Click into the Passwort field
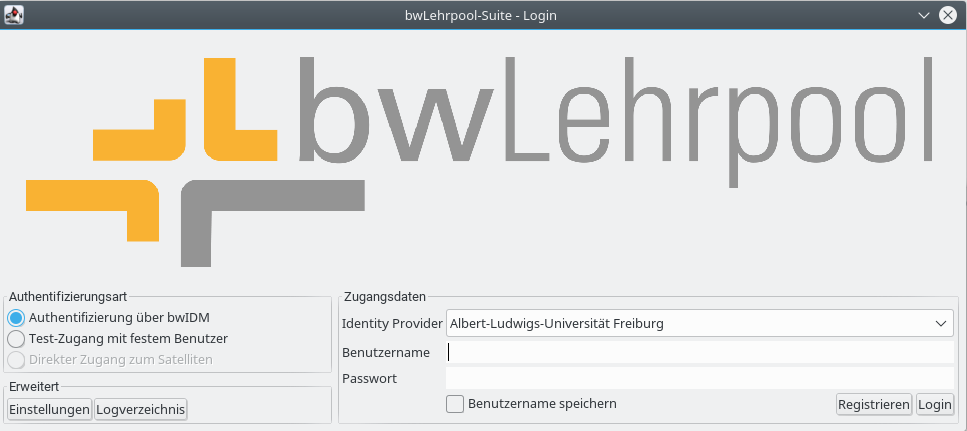 (699, 378)
